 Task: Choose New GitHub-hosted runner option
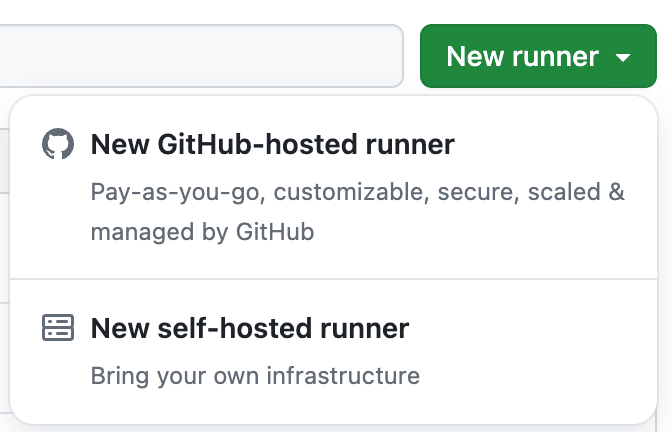click(333, 187)
